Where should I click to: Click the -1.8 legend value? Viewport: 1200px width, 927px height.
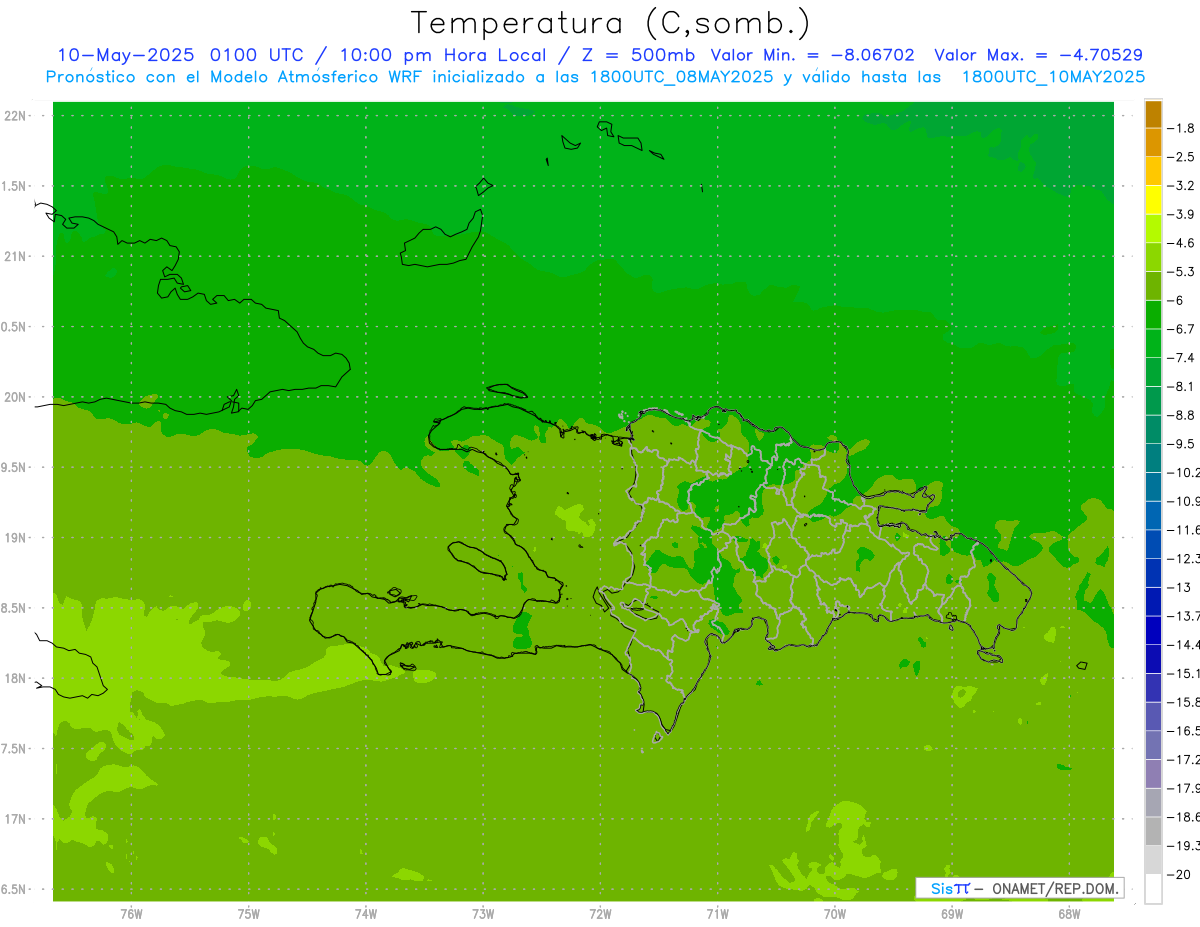coord(1183,128)
